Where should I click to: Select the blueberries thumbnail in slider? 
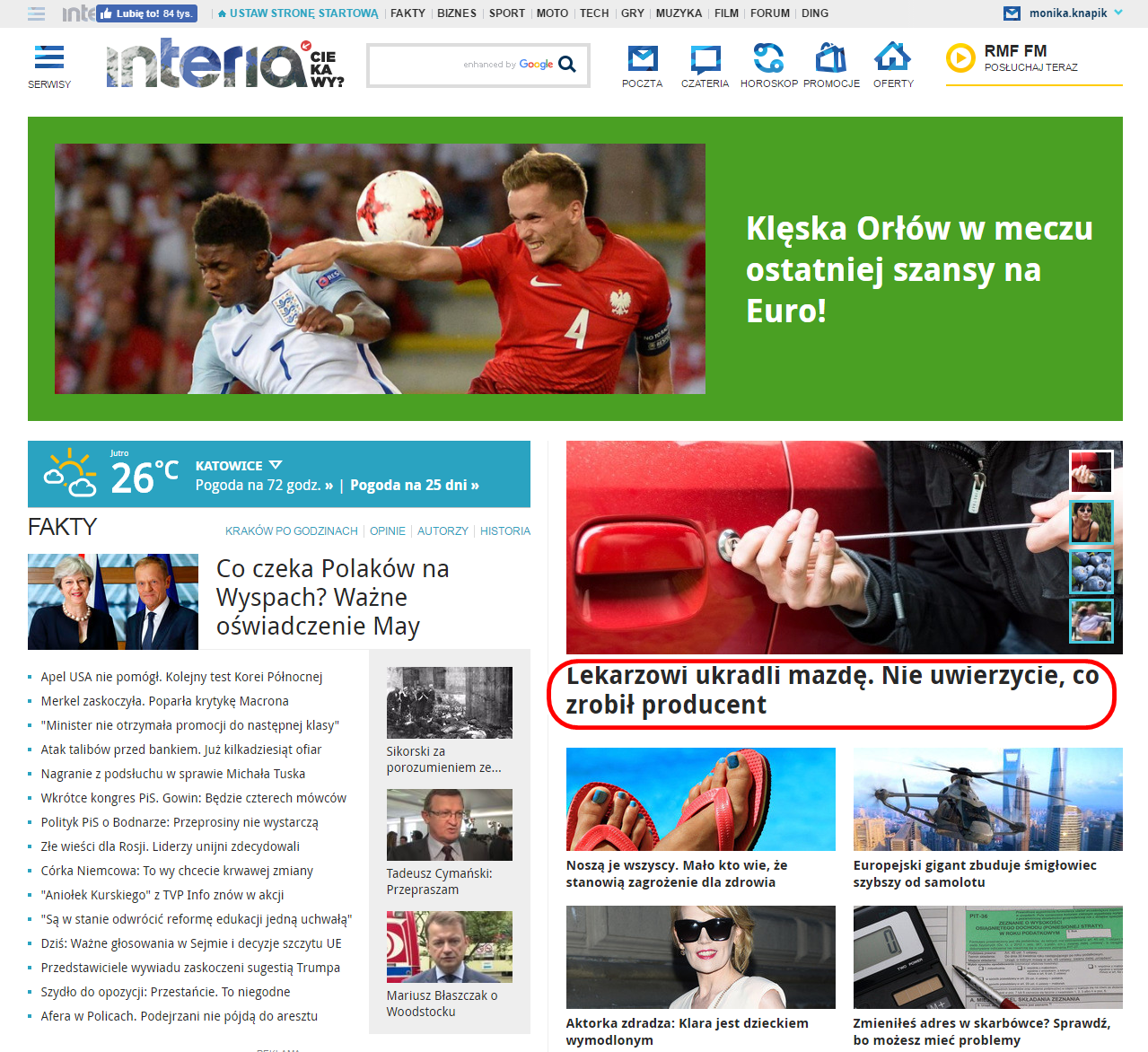[x=1091, y=573]
